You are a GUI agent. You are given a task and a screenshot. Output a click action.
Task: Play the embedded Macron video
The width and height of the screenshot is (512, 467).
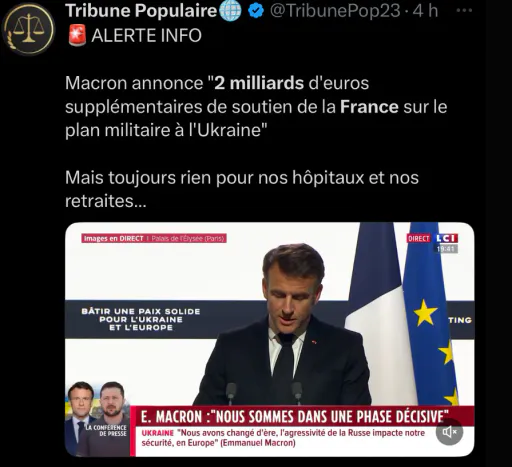click(x=269, y=339)
